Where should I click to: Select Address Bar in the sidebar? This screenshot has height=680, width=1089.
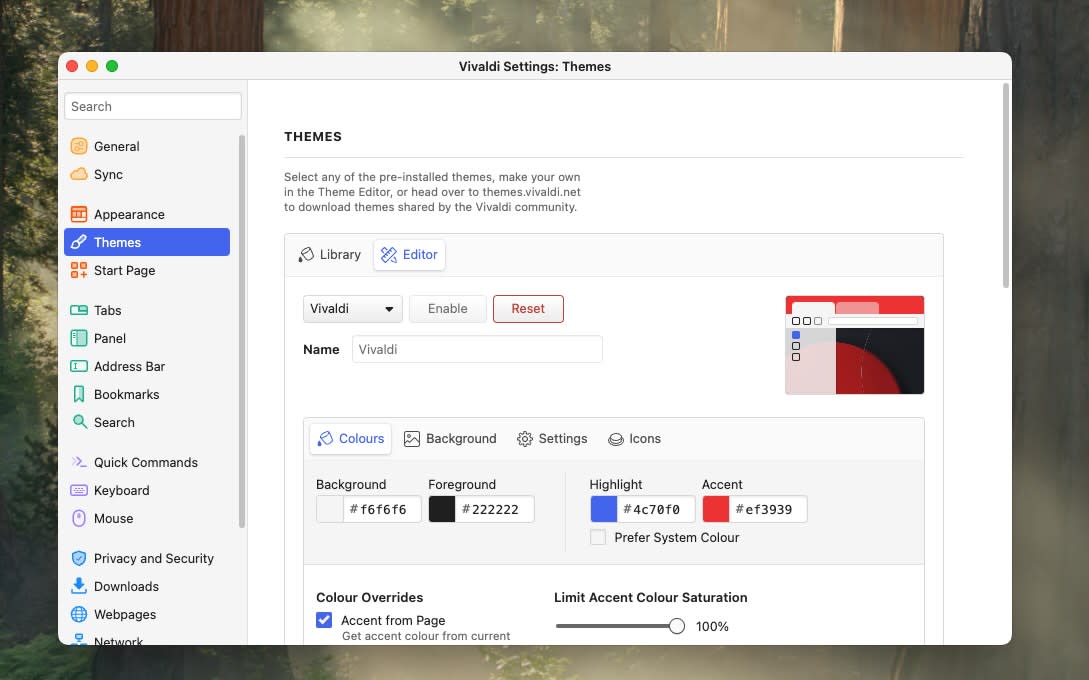147,366
